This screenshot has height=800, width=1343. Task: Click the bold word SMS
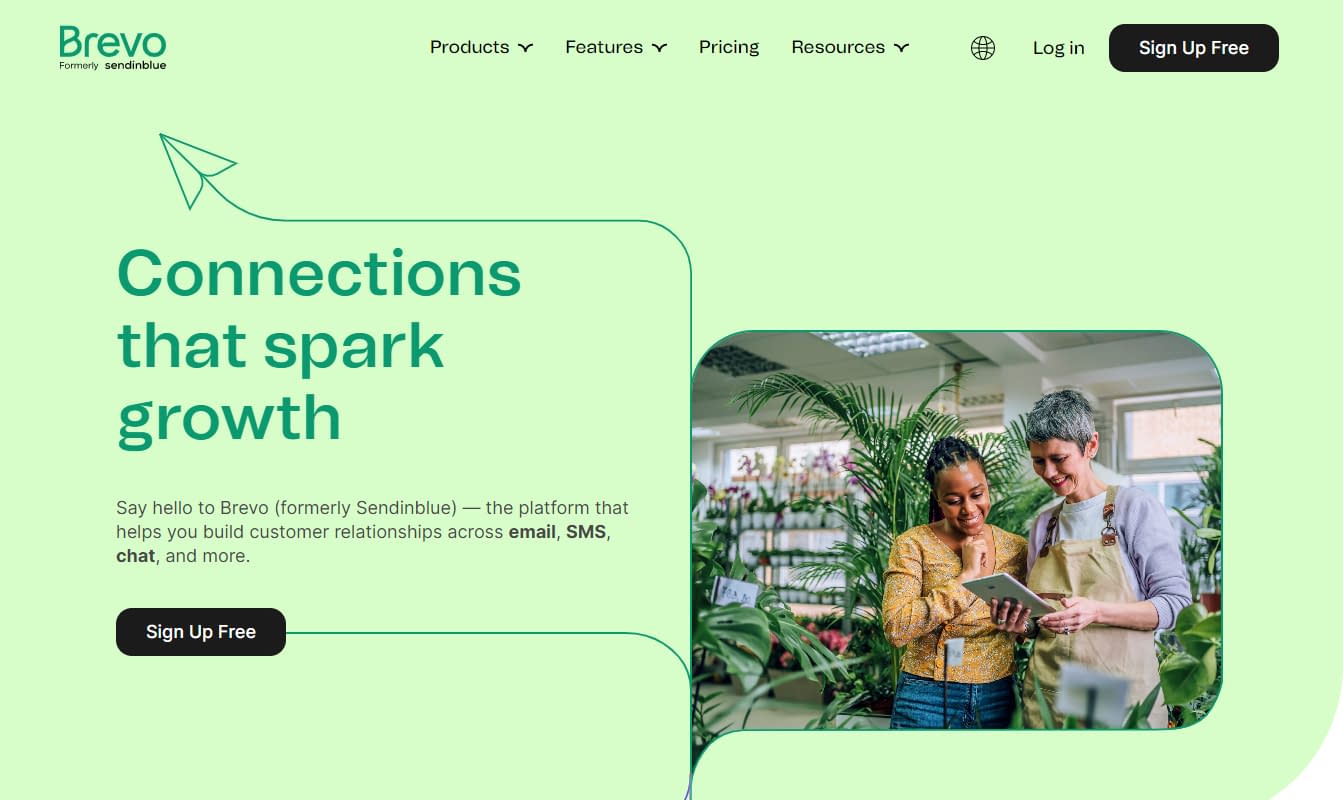pos(586,532)
